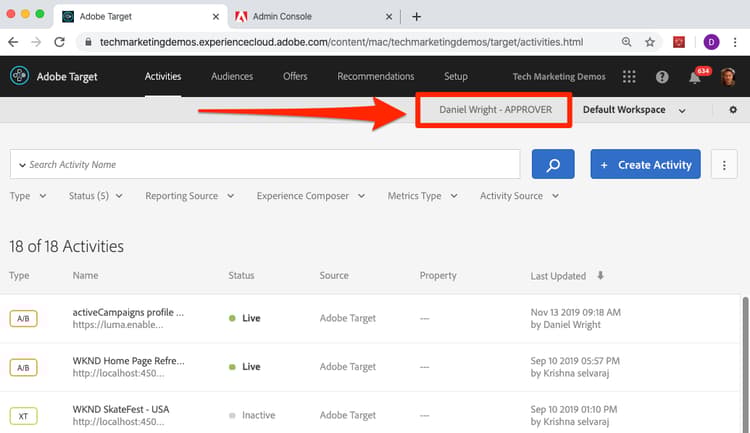Open the activeCampaigns profile activity
The width and height of the screenshot is (750, 433).
pyautogui.click(x=128, y=312)
